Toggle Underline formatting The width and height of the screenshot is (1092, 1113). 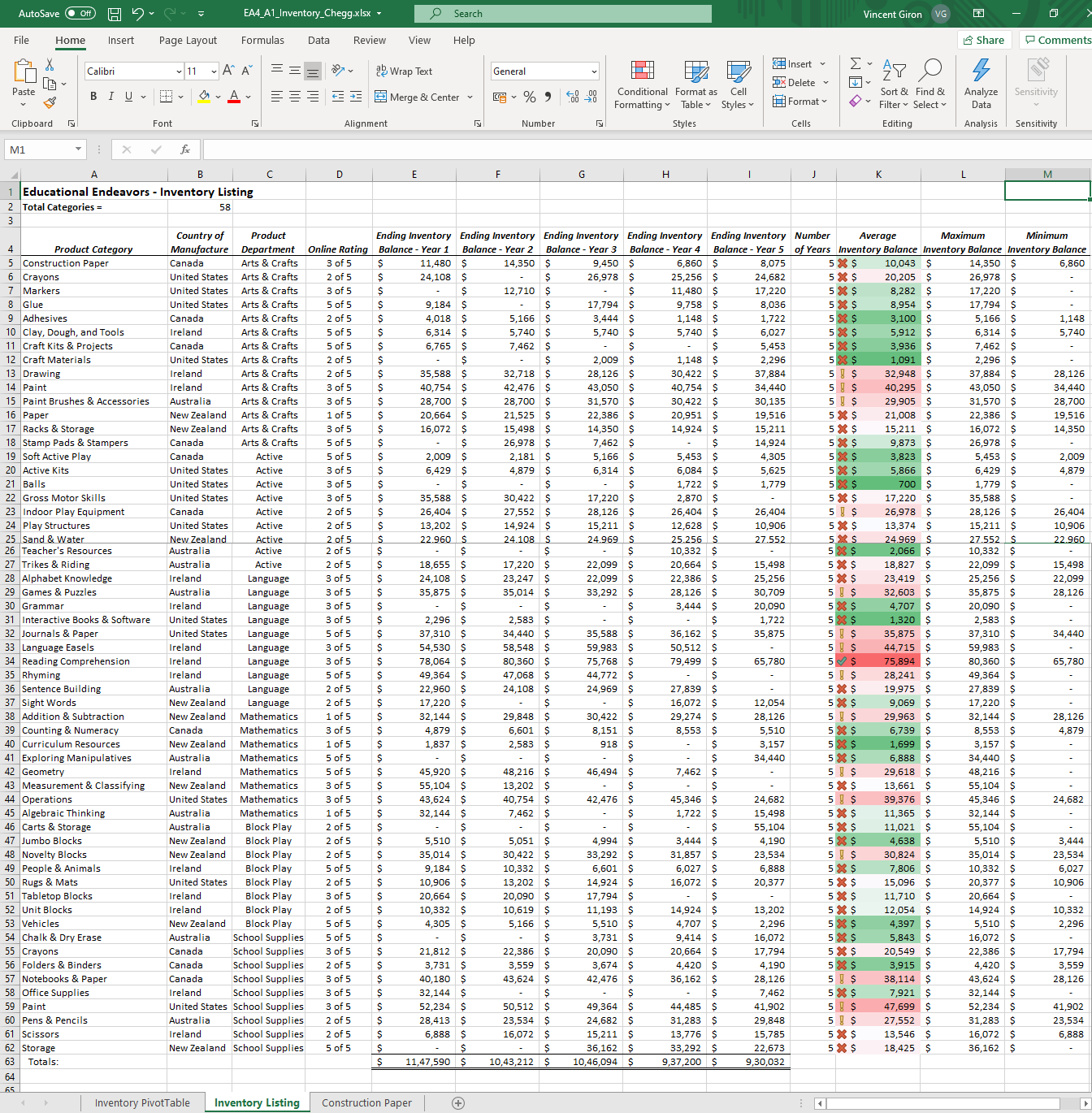point(128,97)
